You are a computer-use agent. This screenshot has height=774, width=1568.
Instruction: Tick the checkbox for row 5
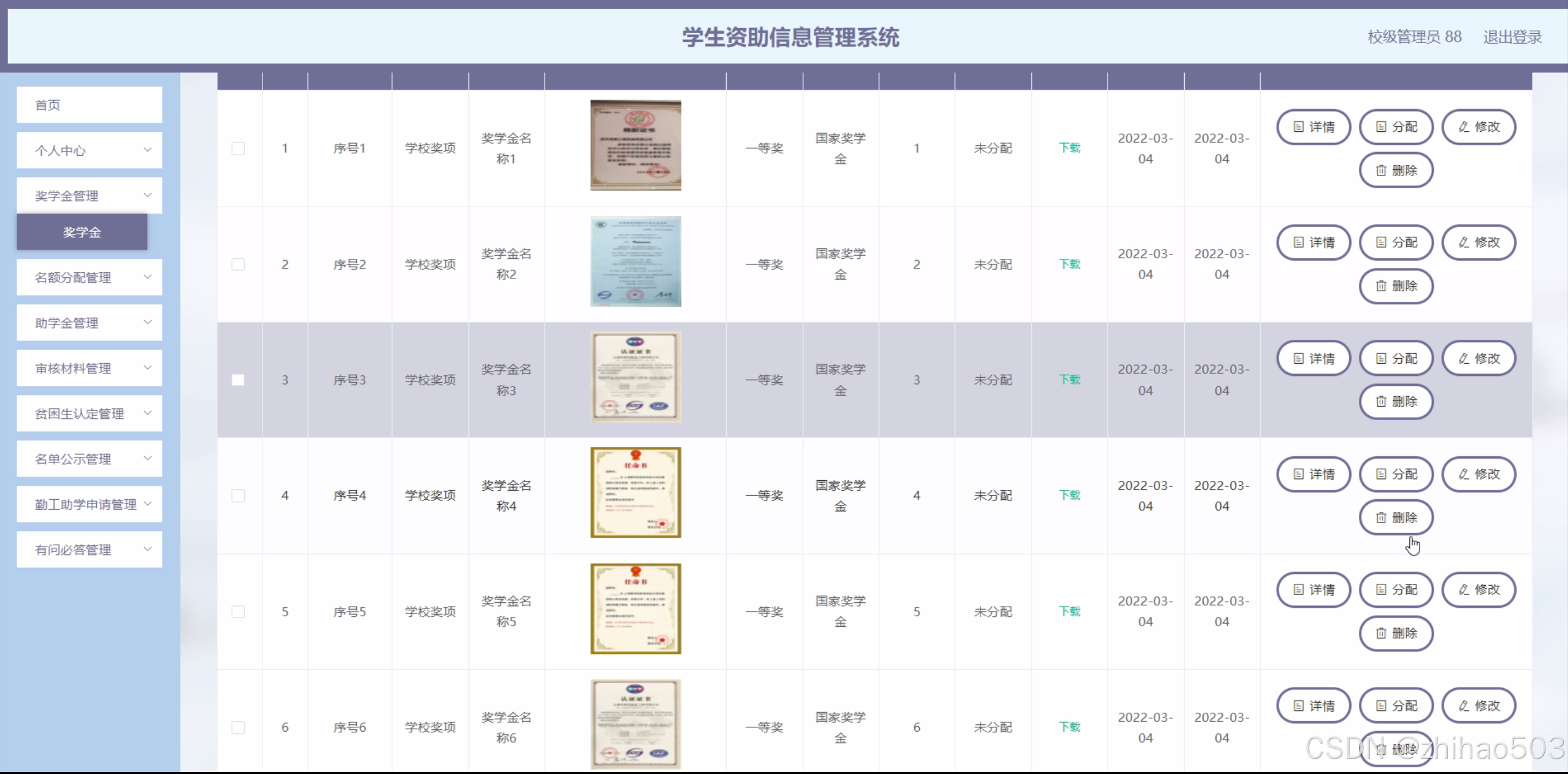(x=238, y=611)
